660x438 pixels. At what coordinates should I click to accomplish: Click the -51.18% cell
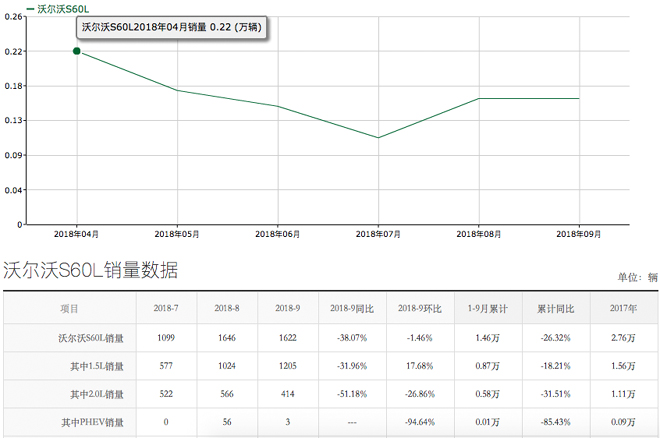352,394
